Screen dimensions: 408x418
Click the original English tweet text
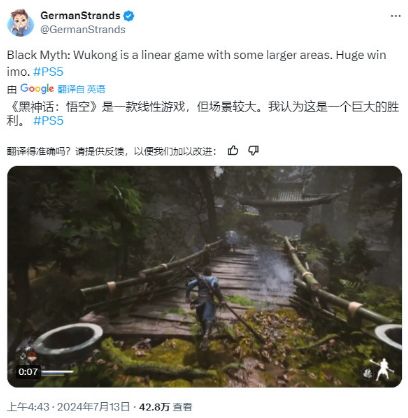pyautogui.click(x=197, y=63)
